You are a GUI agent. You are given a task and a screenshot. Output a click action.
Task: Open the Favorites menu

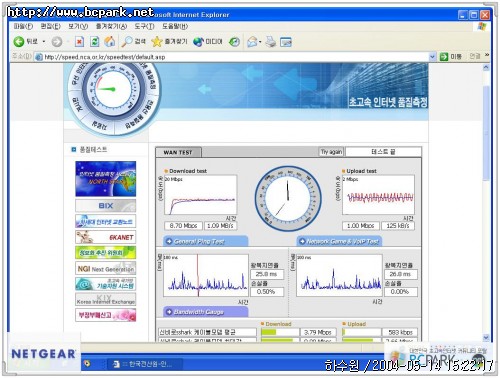(111, 26)
